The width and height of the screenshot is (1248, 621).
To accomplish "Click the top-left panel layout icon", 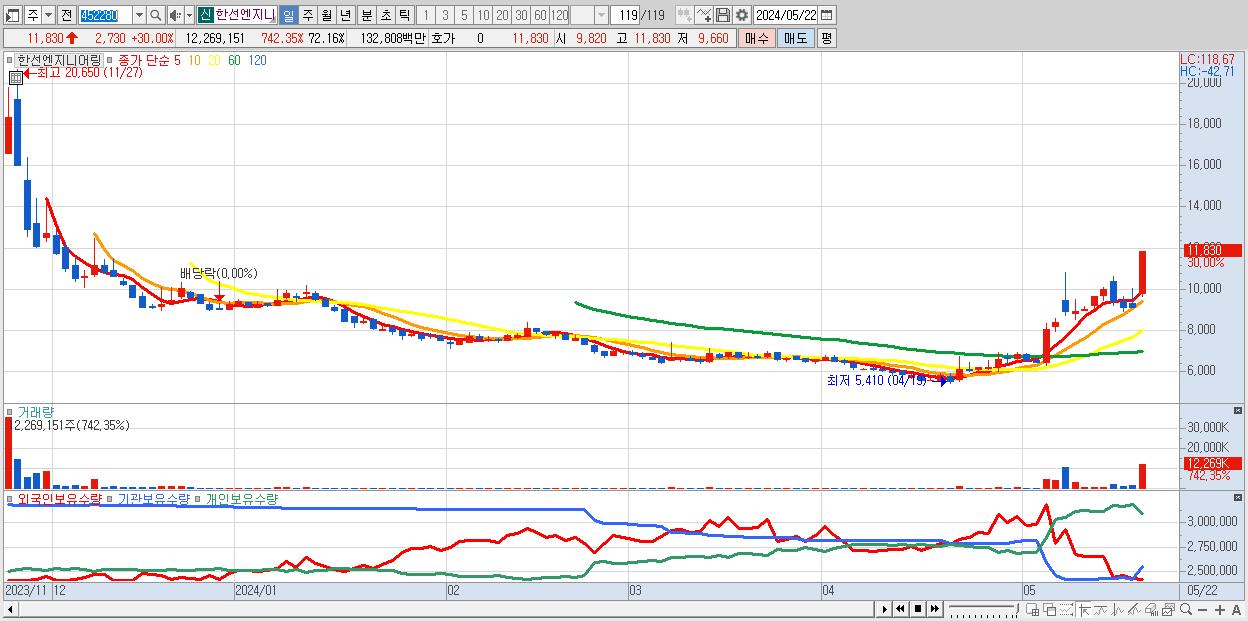I will tap(13, 15).
